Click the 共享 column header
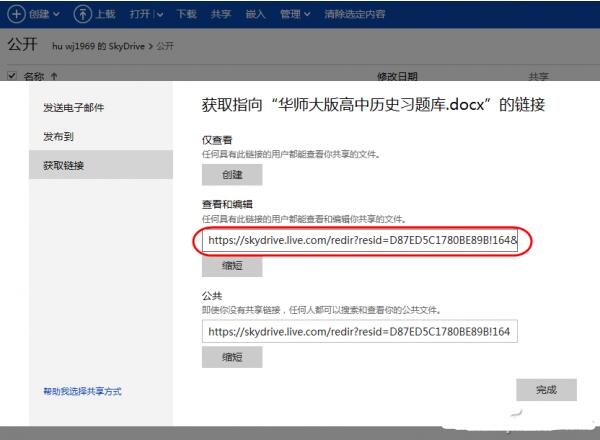The width and height of the screenshot is (600, 440). 538,77
